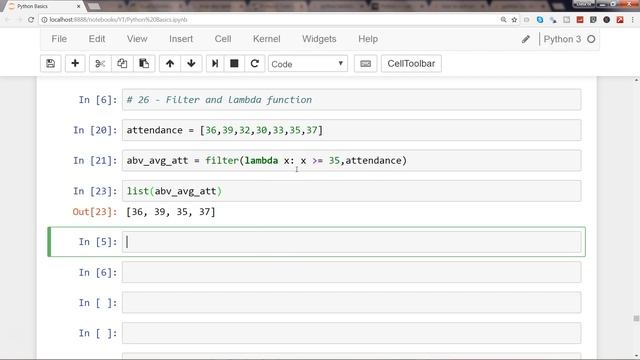The image size is (640, 360).
Task: Close the Python Basics browser tab
Action: (x=78, y=6)
